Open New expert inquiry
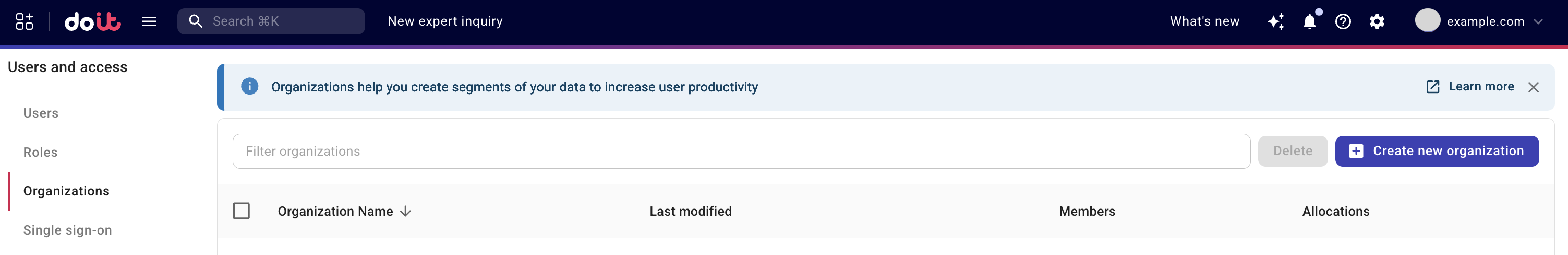This screenshot has height=255, width=1568. pyautogui.click(x=445, y=21)
